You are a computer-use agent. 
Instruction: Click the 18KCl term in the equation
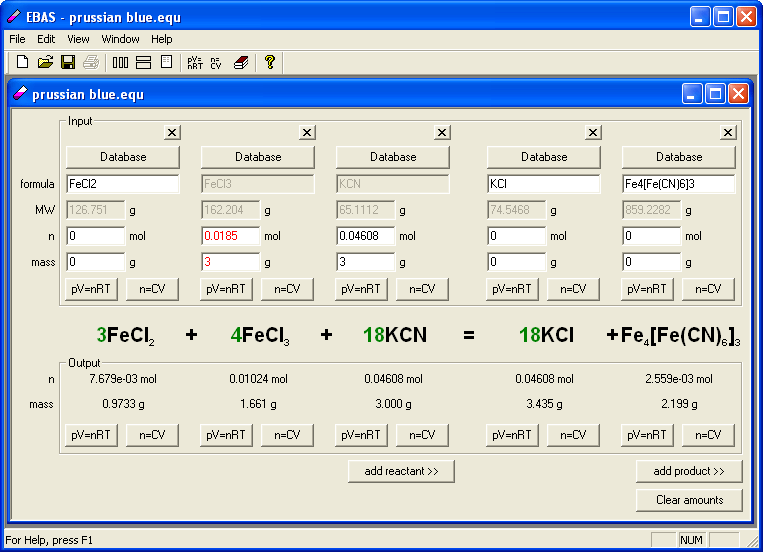coord(546,335)
